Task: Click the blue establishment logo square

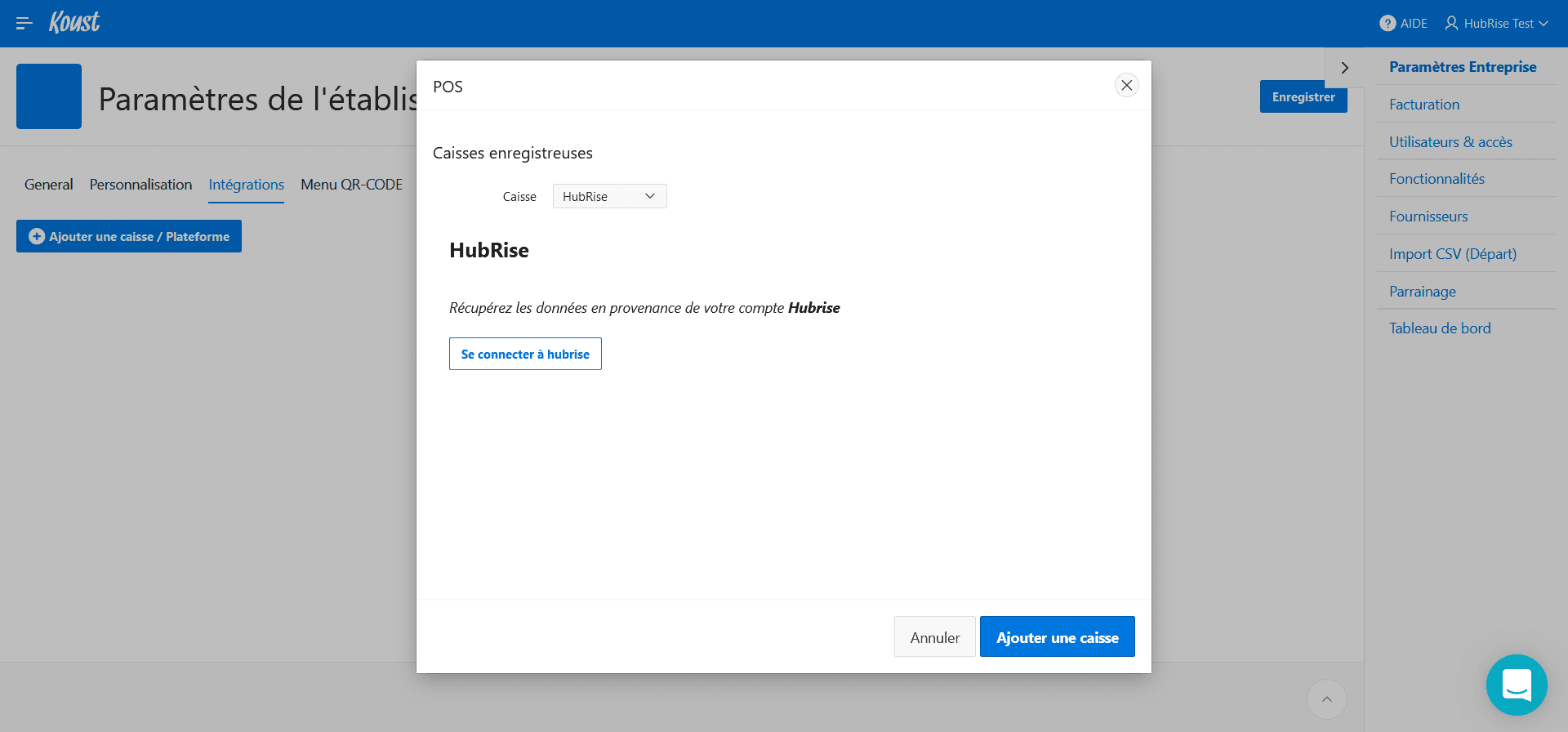Action: 49,96
